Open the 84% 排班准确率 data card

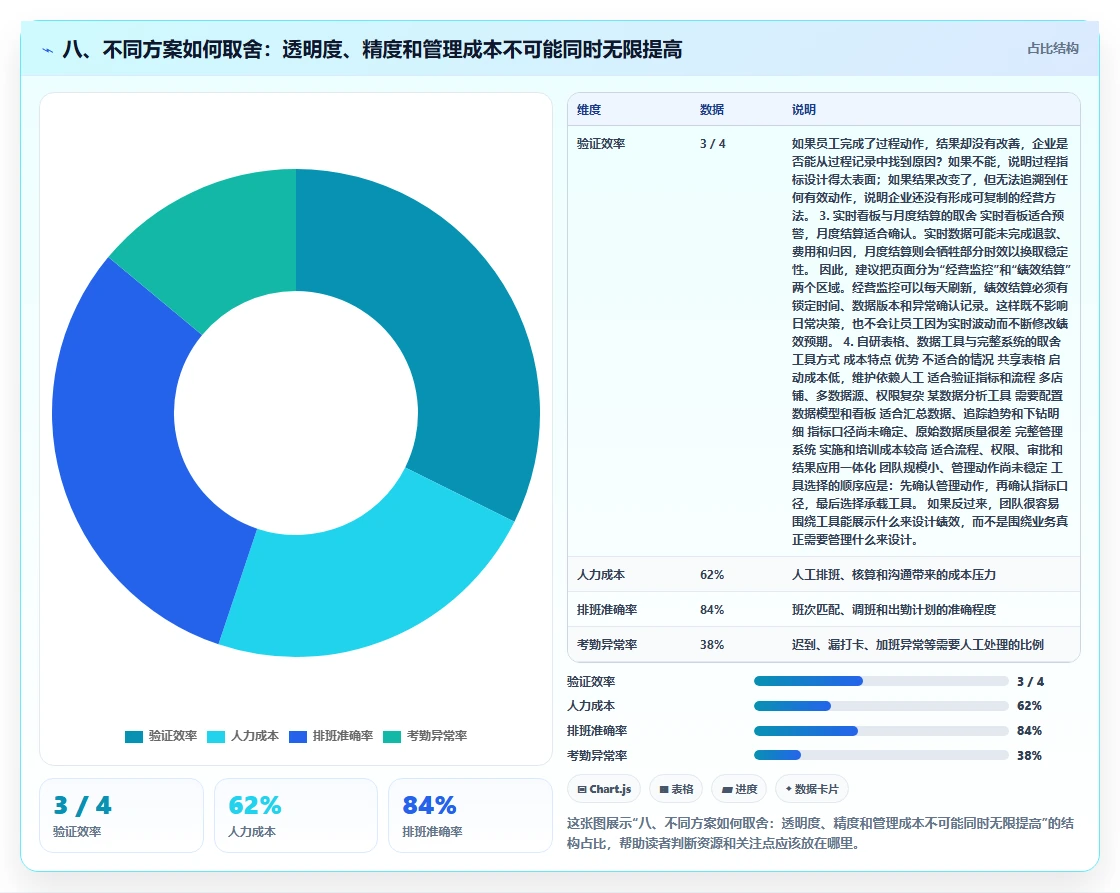(470, 815)
